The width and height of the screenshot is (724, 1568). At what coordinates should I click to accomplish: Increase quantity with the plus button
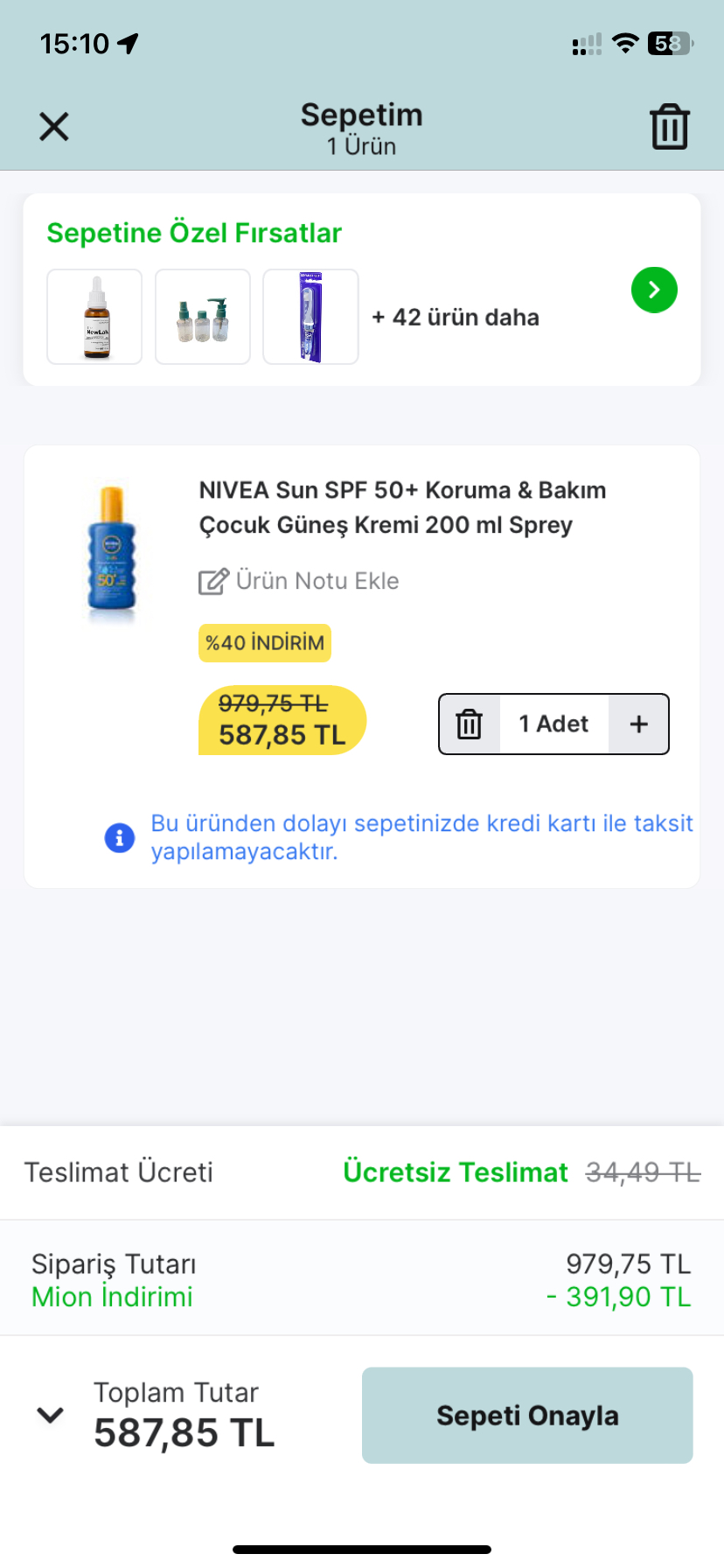[x=639, y=724]
